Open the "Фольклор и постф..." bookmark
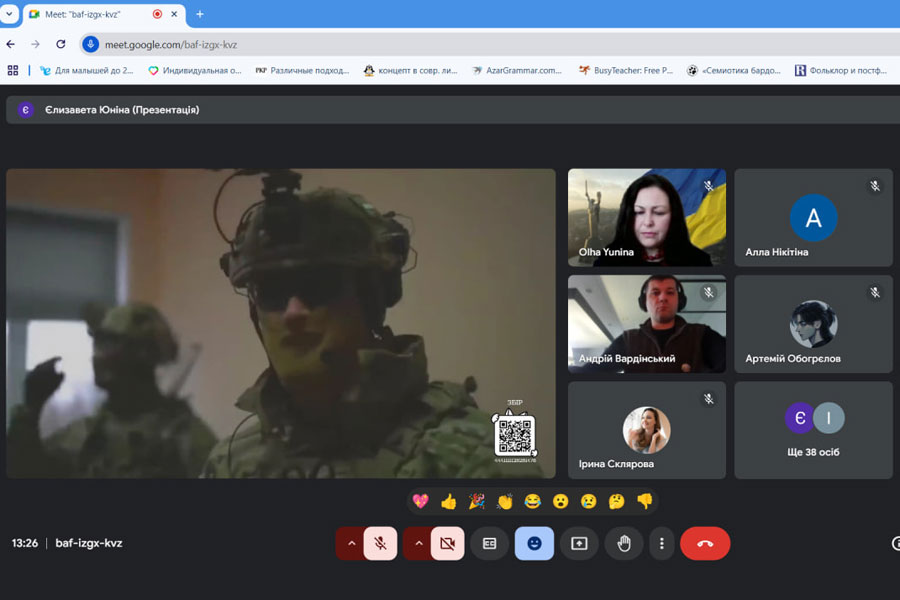900x600 pixels. pyautogui.click(x=841, y=71)
